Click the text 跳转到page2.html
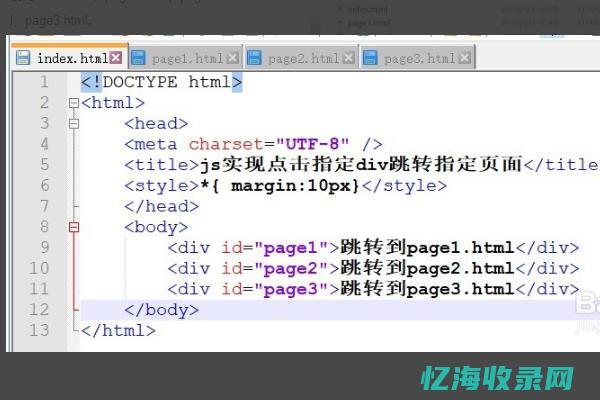The width and height of the screenshot is (600, 400). pyautogui.click(x=427, y=268)
